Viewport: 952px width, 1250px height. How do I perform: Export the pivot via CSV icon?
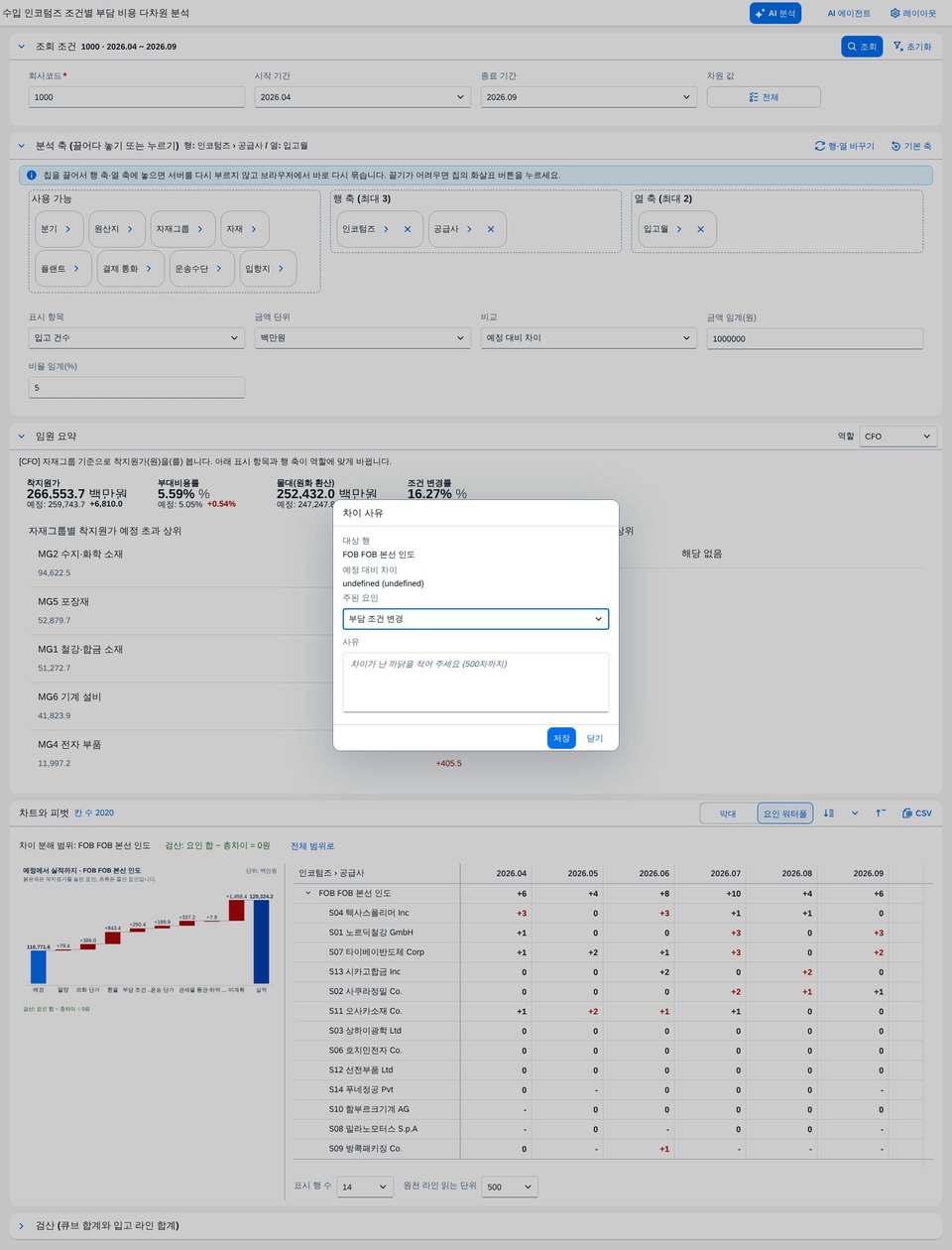917,813
